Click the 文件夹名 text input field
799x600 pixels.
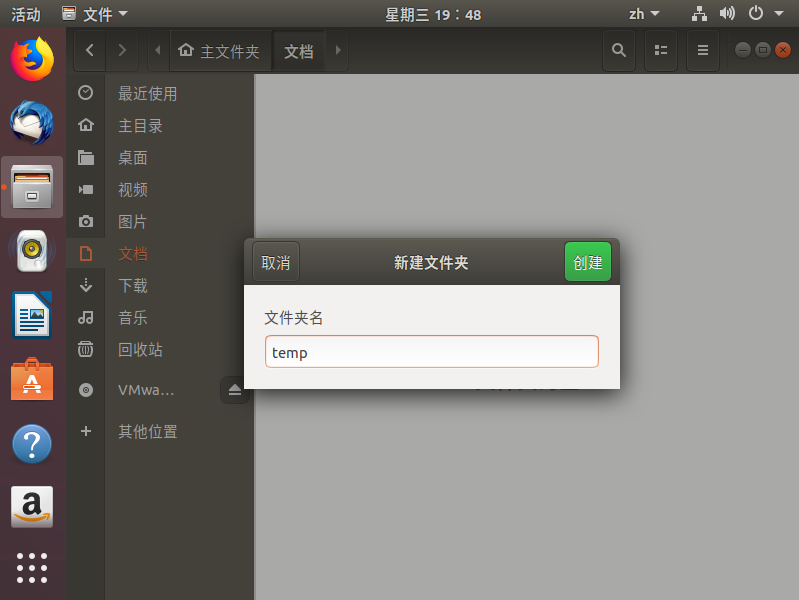(x=431, y=352)
